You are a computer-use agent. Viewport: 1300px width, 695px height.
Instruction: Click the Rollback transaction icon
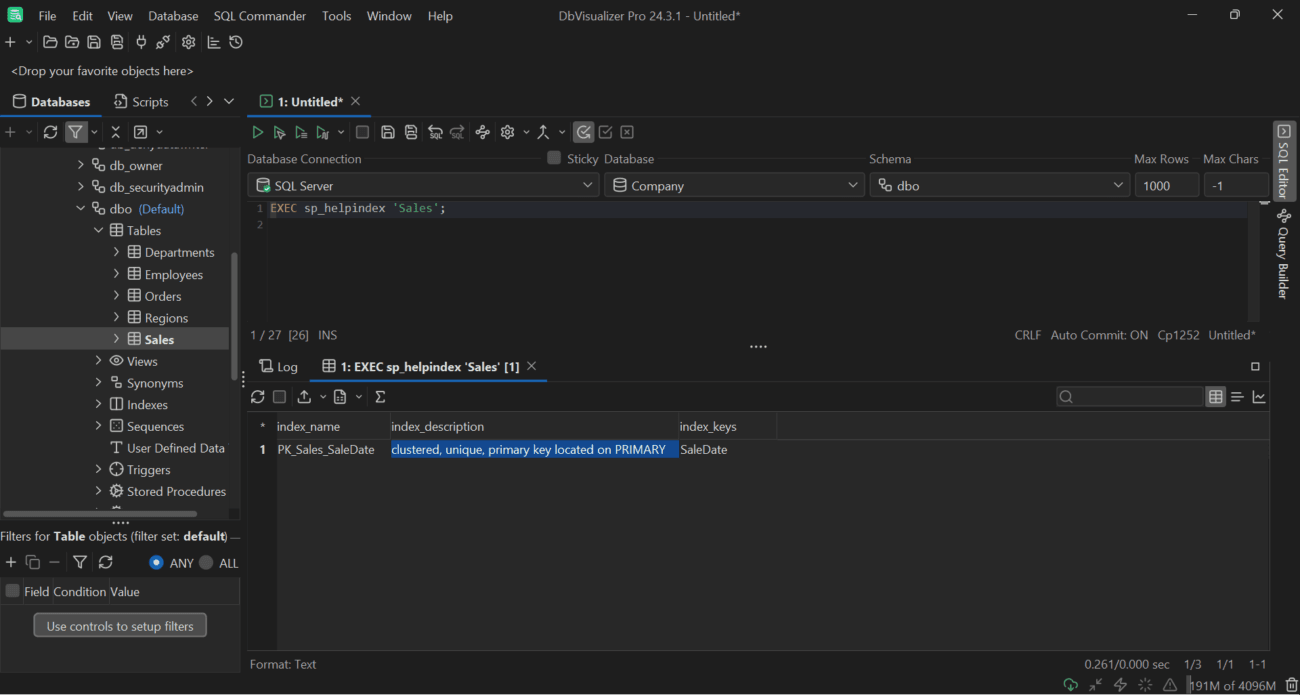pos(626,131)
